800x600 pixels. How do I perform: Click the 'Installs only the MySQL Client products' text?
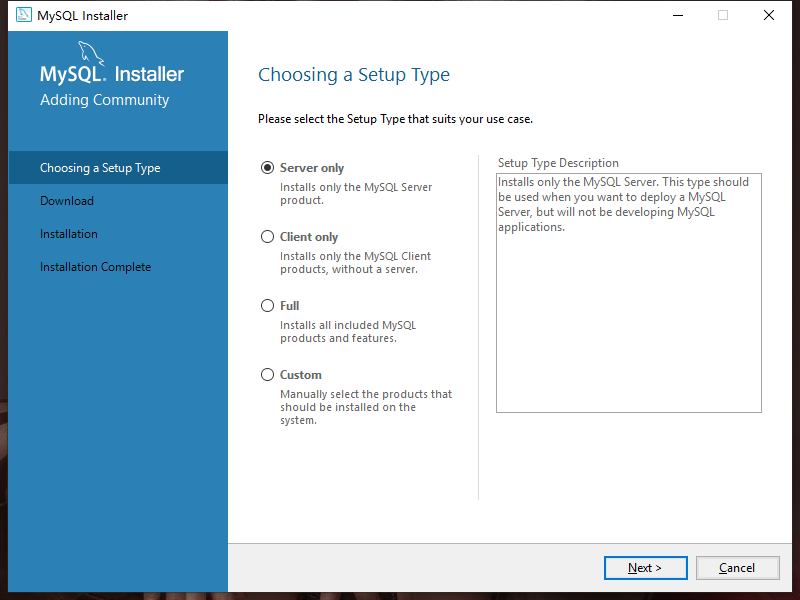coord(356,263)
